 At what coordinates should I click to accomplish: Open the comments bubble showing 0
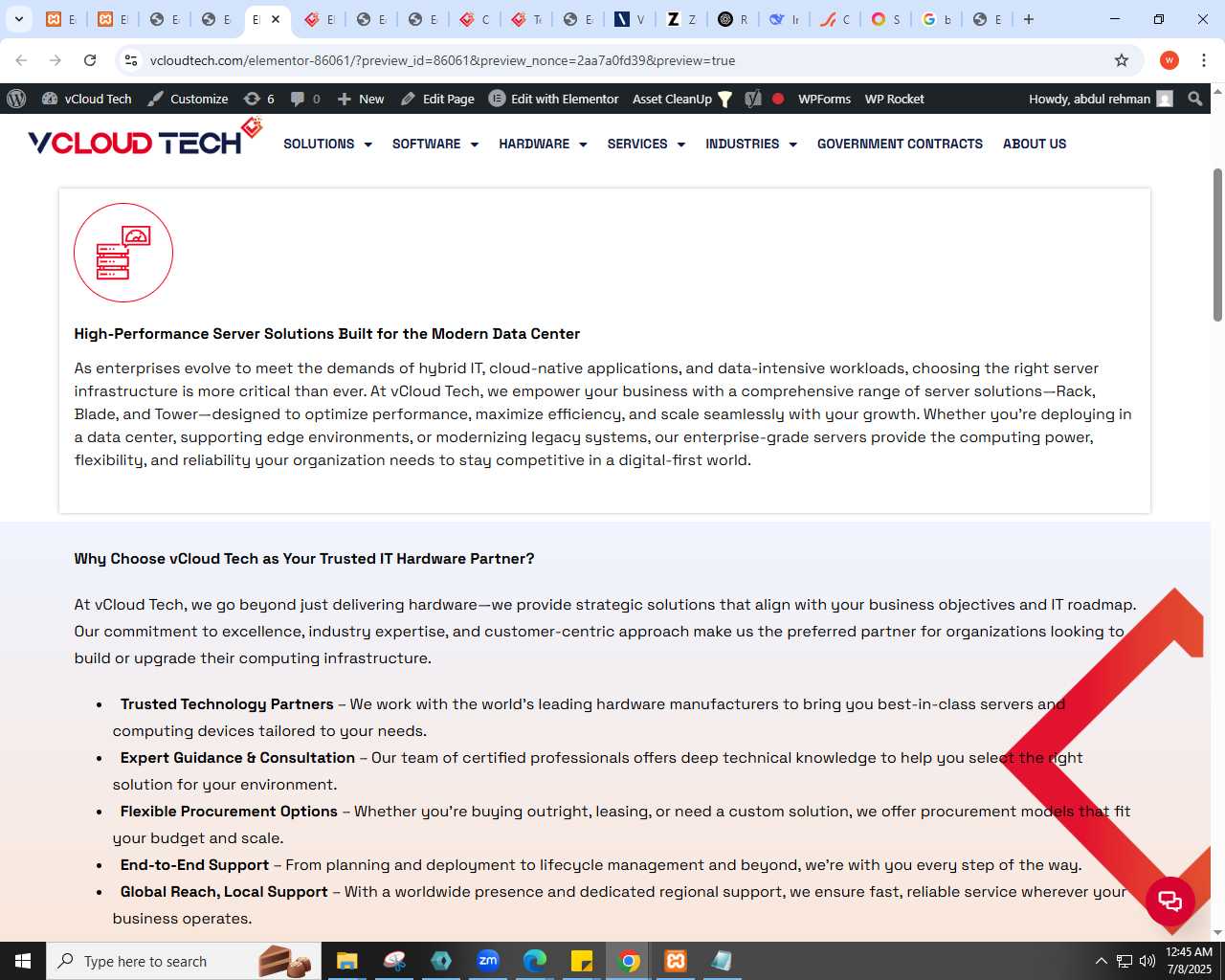coord(305,99)
